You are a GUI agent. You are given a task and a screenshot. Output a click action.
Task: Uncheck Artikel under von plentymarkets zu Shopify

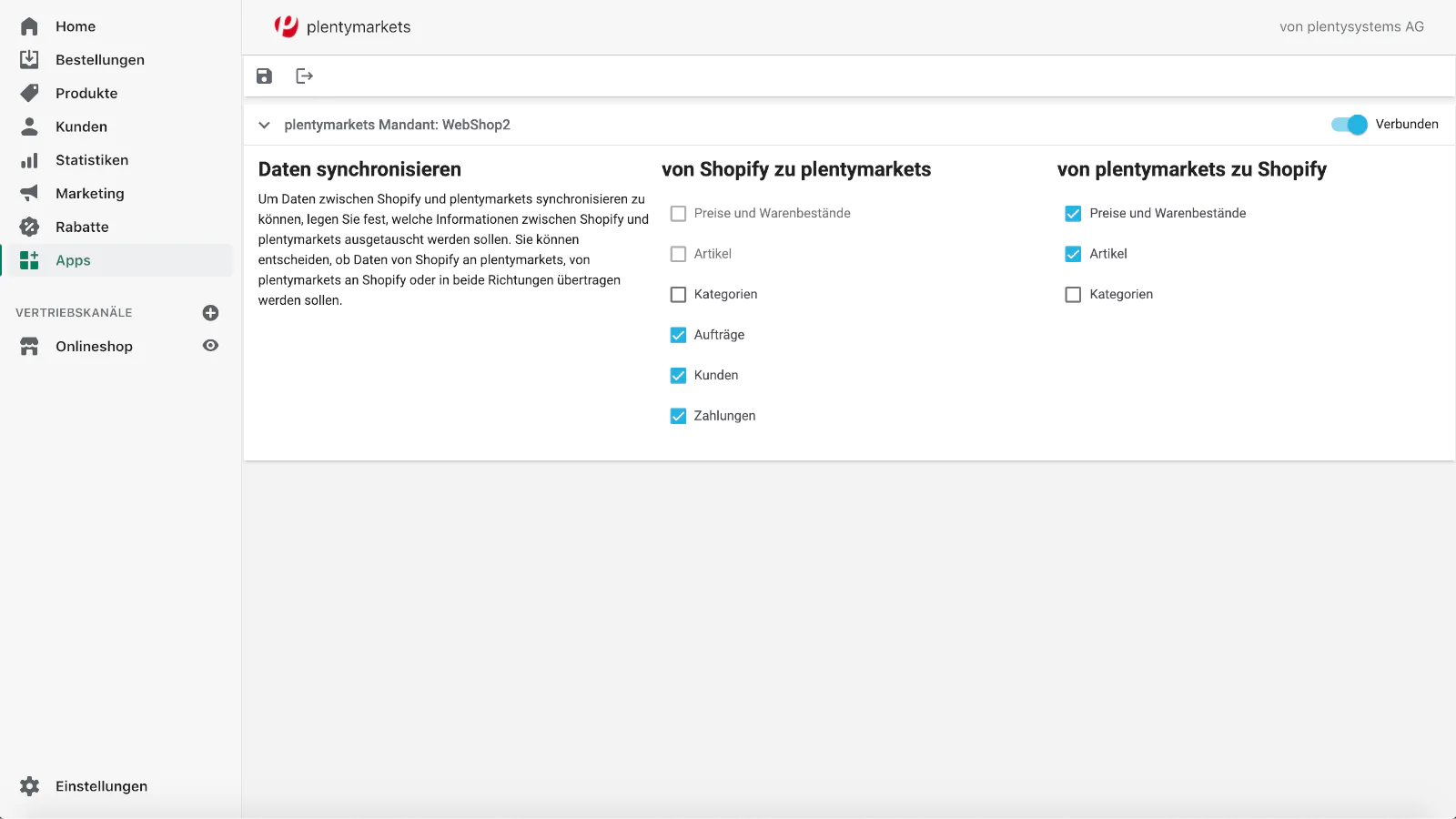[x=1073, y=254]
